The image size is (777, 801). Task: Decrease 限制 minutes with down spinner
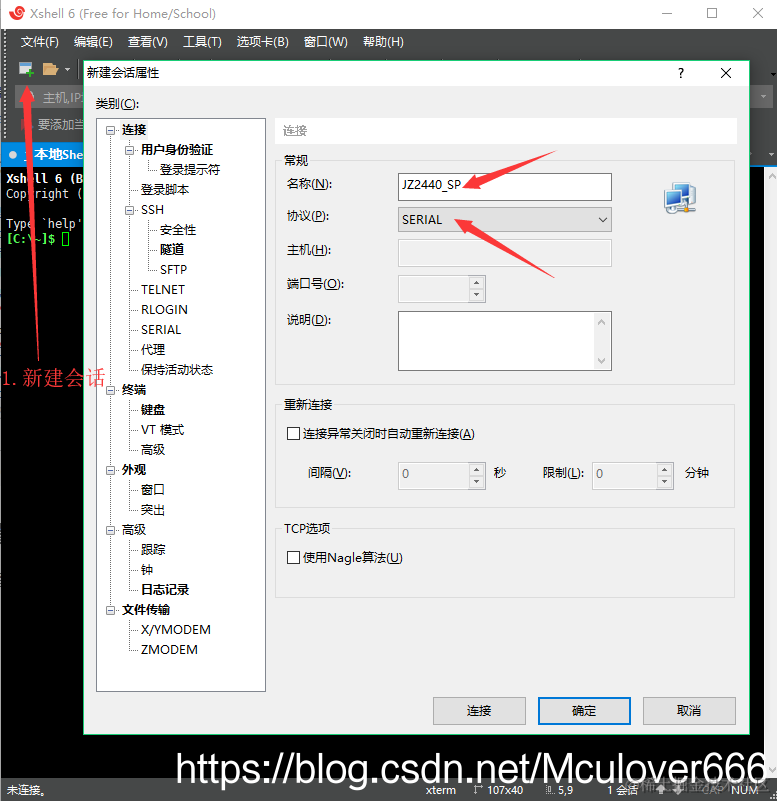[664, 482]
